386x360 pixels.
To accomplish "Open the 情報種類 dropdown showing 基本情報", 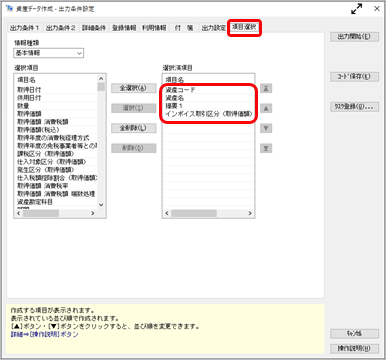I will 48,53.
